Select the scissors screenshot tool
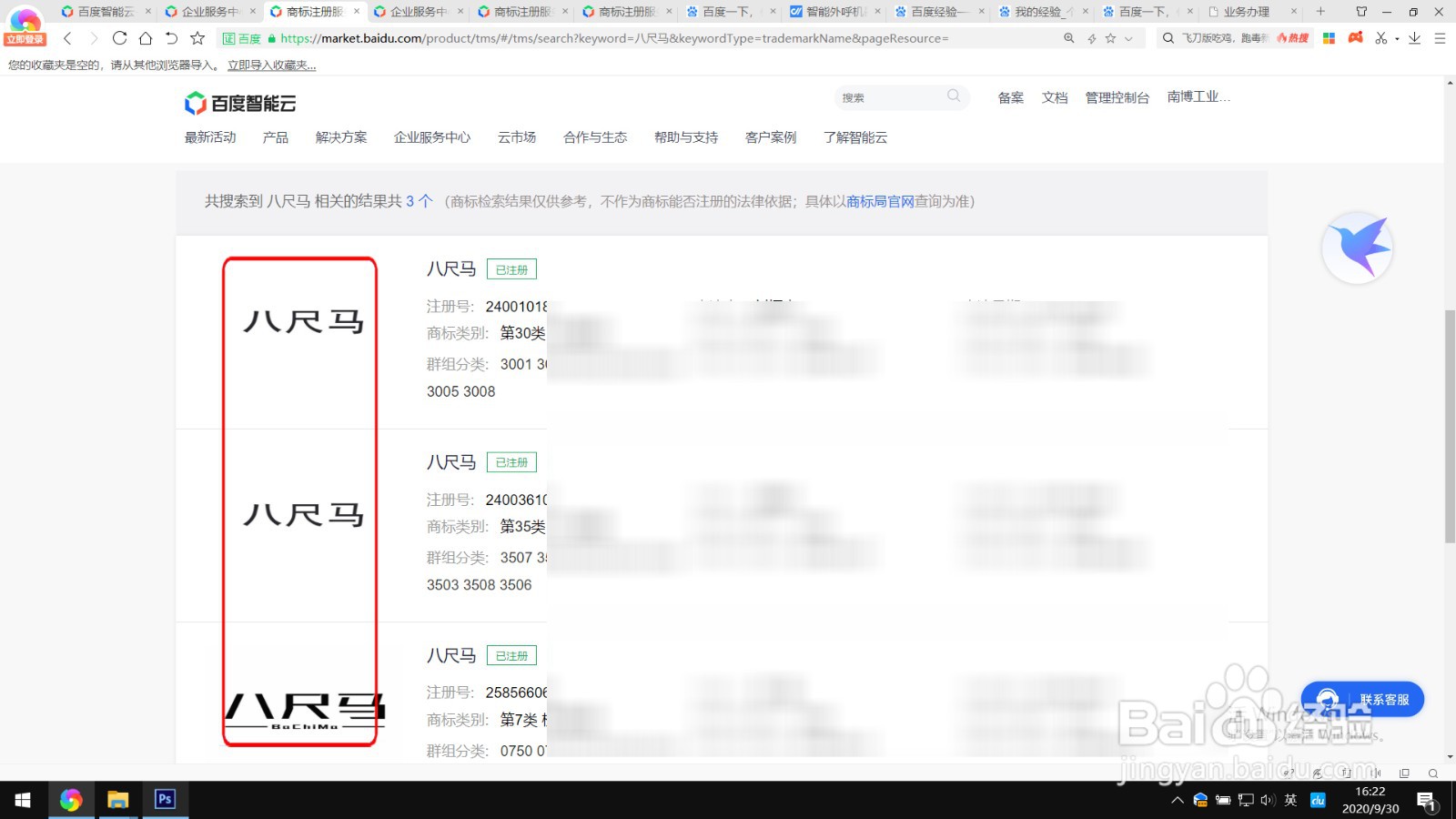1456x819 pixels. click(x=1381, y=38)
